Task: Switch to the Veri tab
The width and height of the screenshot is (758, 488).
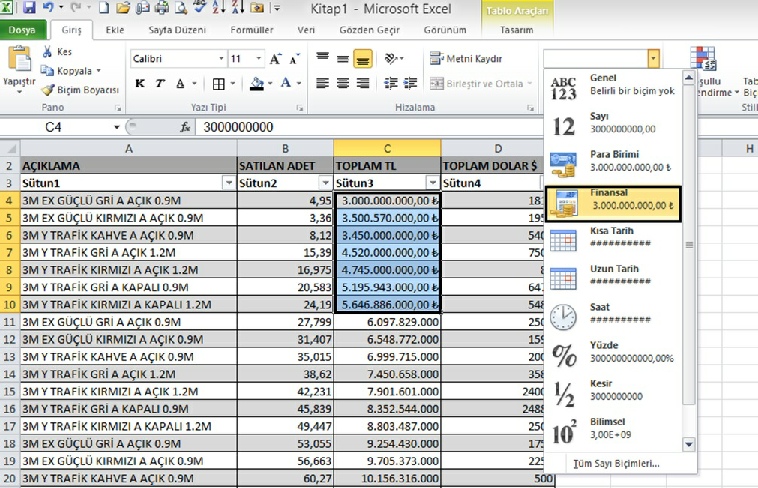Action: [306, 30]
